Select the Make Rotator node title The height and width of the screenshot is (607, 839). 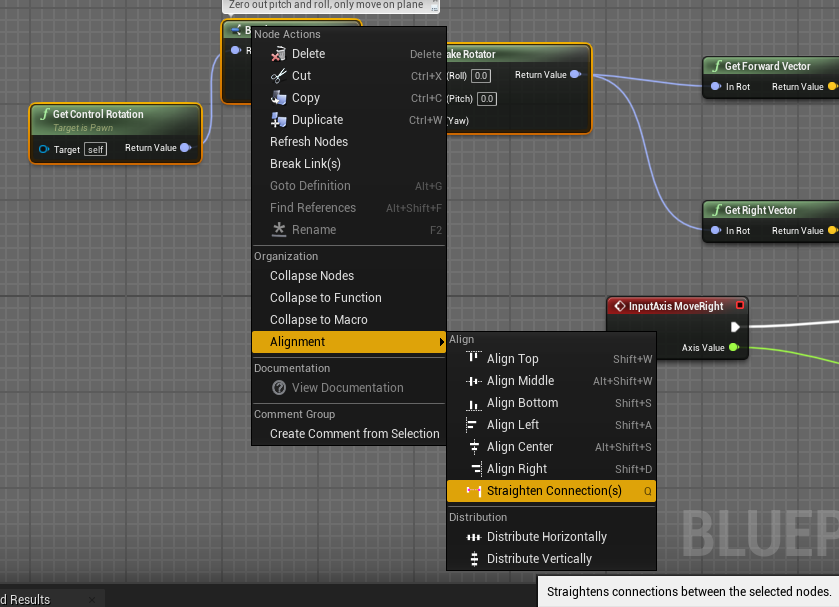pyautogui.click(x=471, y=54)
